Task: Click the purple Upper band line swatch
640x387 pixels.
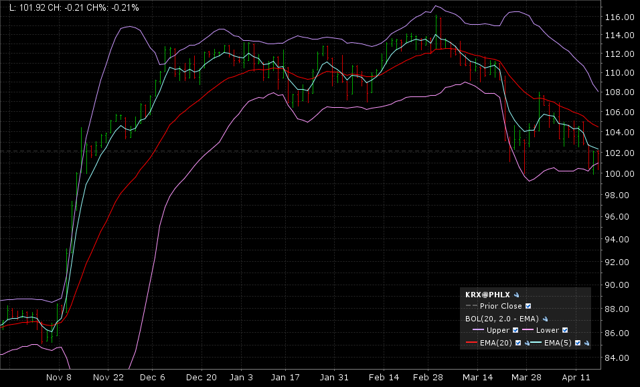Action: click(478, 330)
